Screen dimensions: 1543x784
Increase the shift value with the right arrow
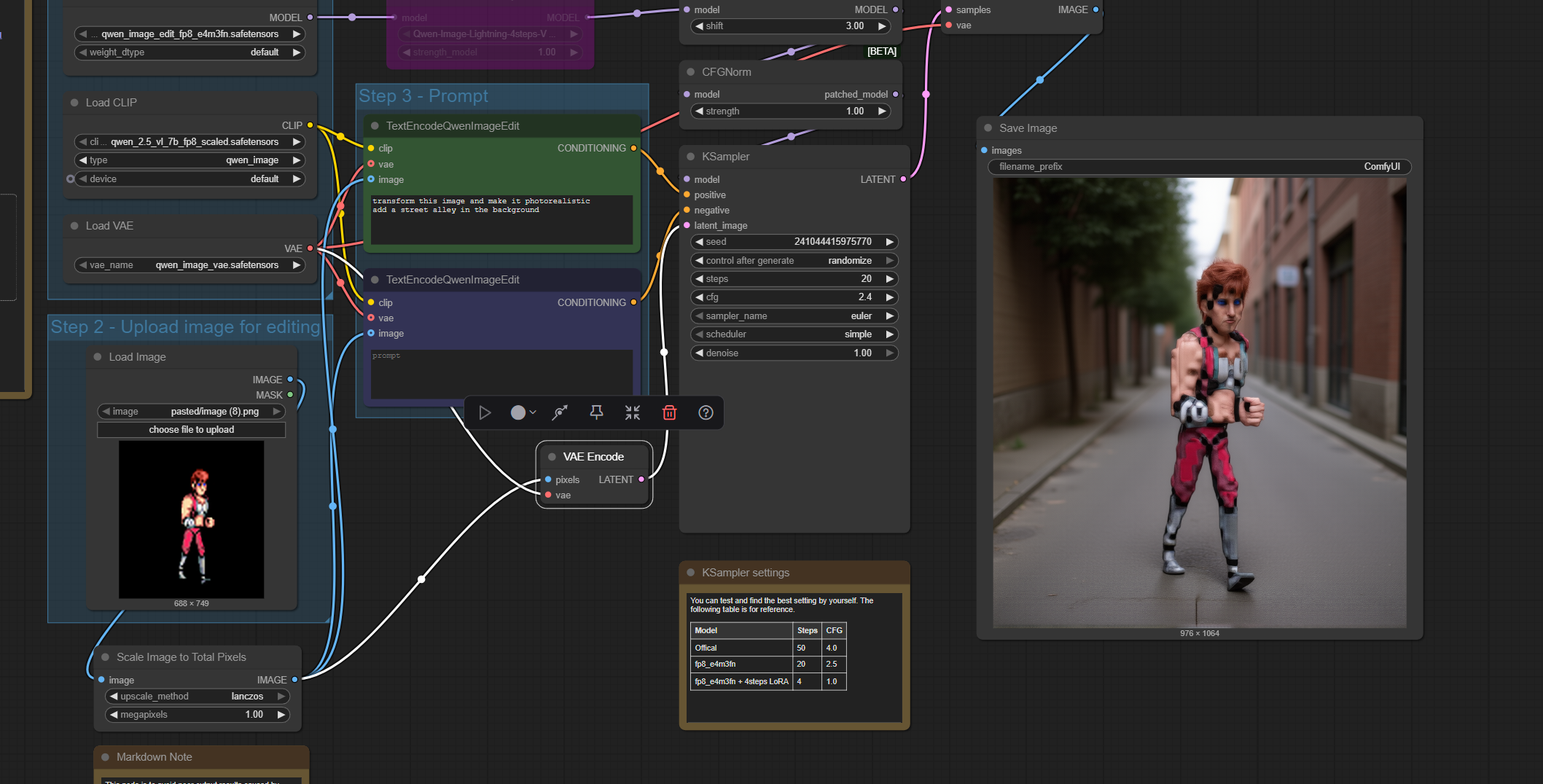click(882, 26)
